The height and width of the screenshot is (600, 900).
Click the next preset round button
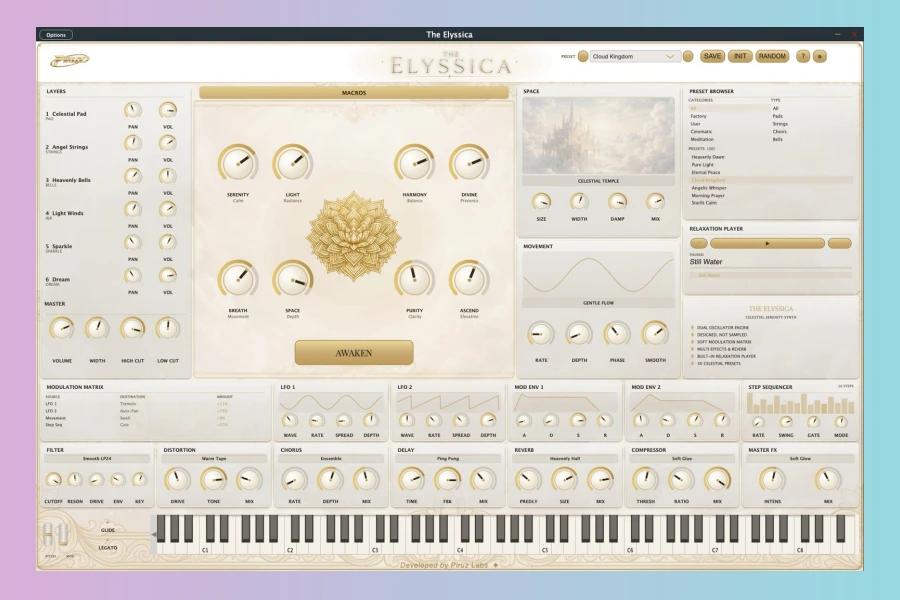[x=688, y=56]
